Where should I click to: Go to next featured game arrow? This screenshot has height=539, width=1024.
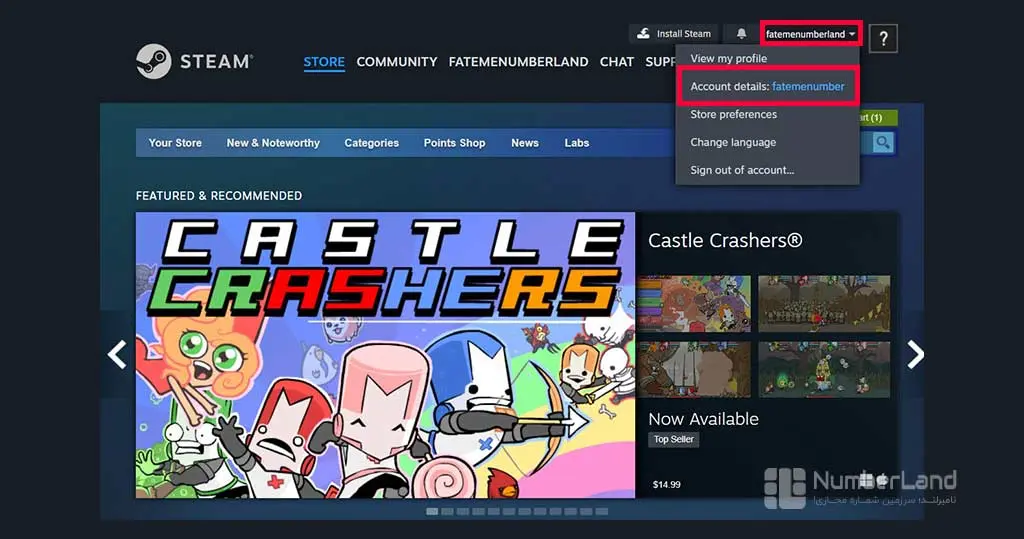pos(916,355)
